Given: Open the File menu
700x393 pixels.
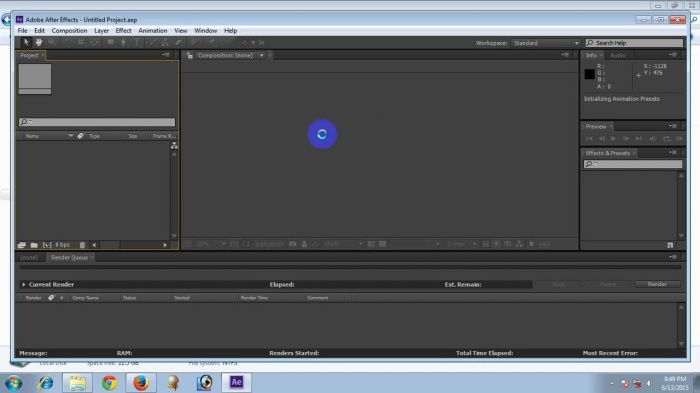Looking at the screenshot, I should click(22, 31).
